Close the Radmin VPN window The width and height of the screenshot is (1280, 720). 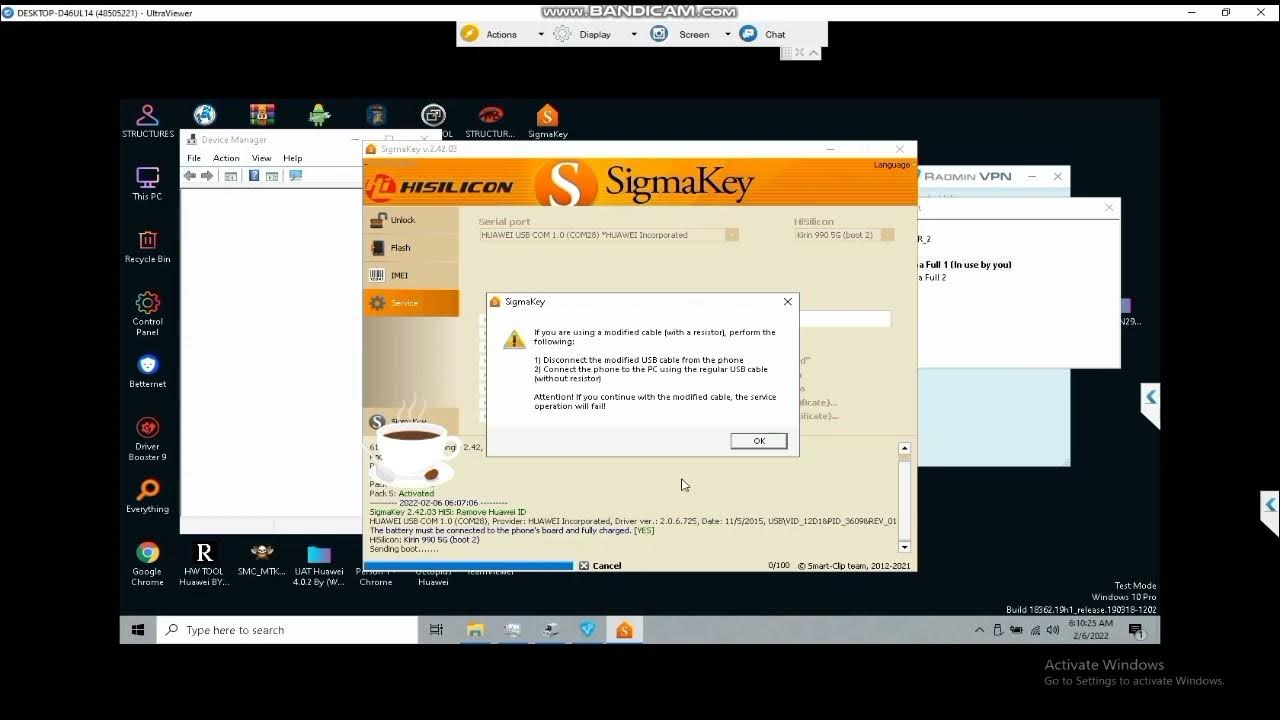(1058, 177)
